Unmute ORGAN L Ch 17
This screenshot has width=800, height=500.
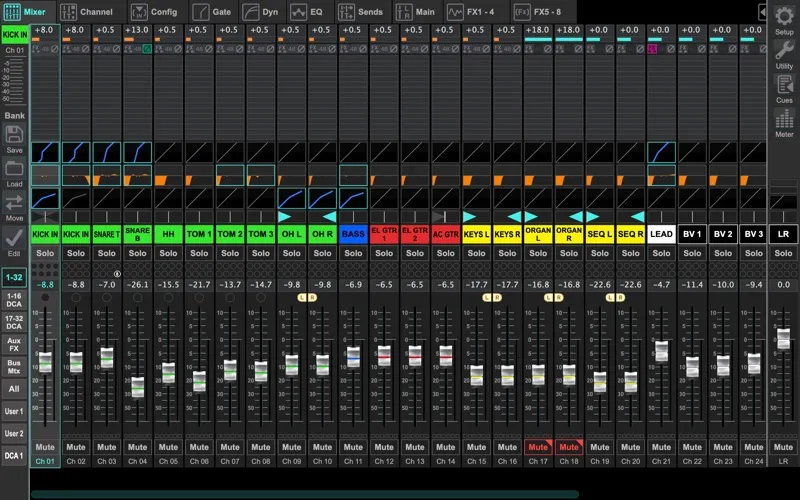(x=538, y=447)
